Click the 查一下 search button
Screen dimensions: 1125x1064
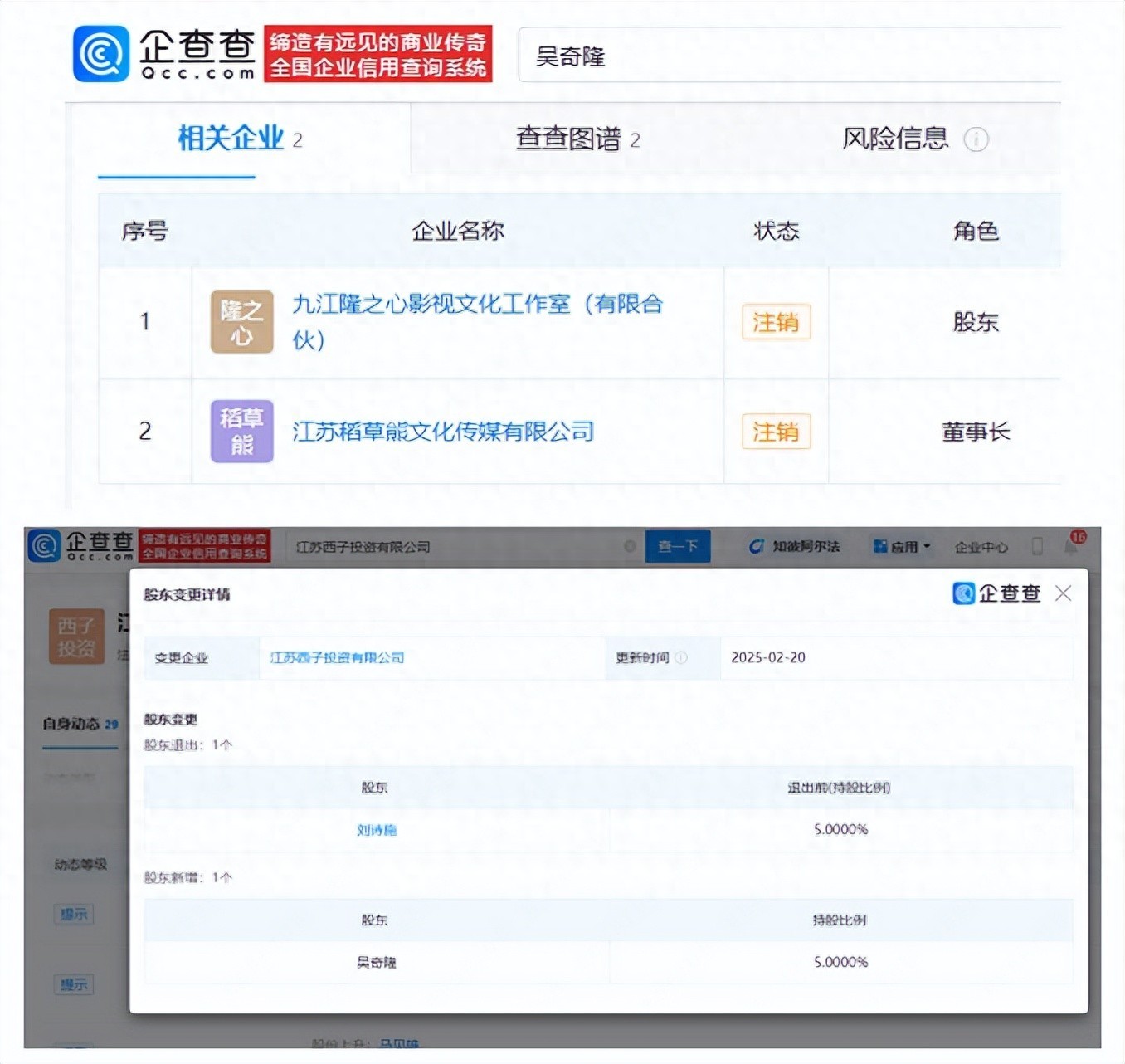(677, 546)
